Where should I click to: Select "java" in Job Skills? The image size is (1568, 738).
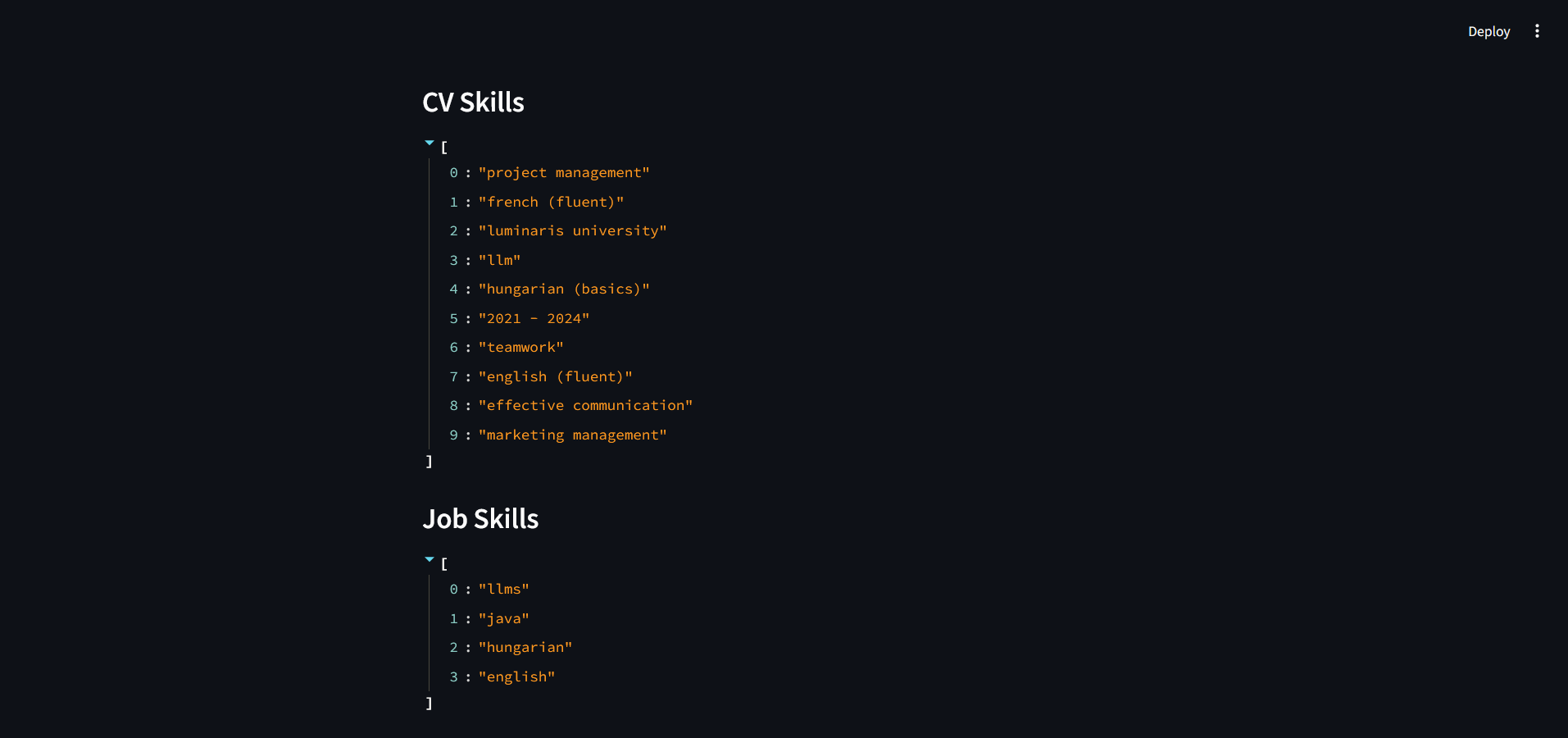point(503,618)
